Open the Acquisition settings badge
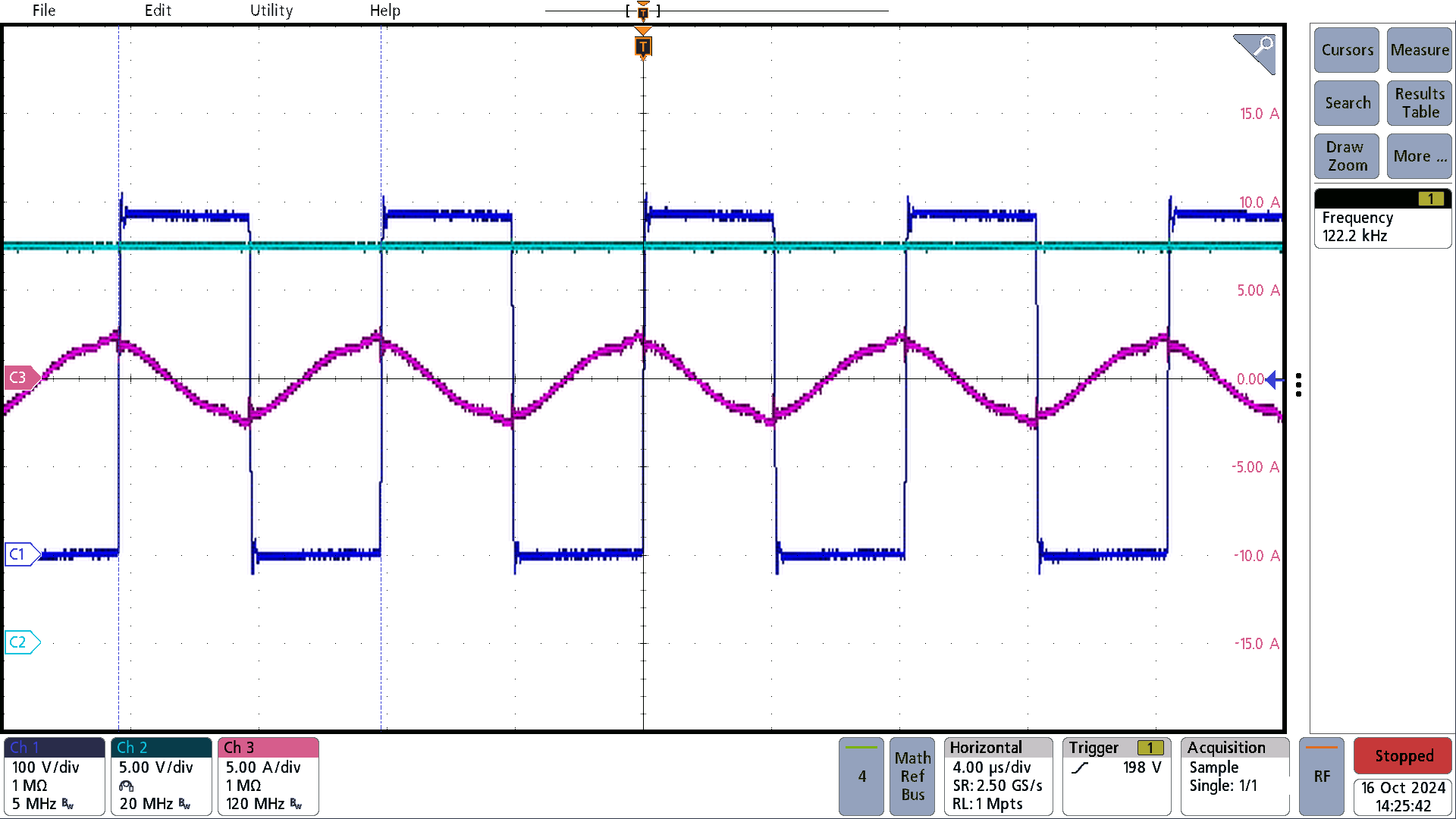This screenshot has height=819, width=1456. (x=1235, y=777)
